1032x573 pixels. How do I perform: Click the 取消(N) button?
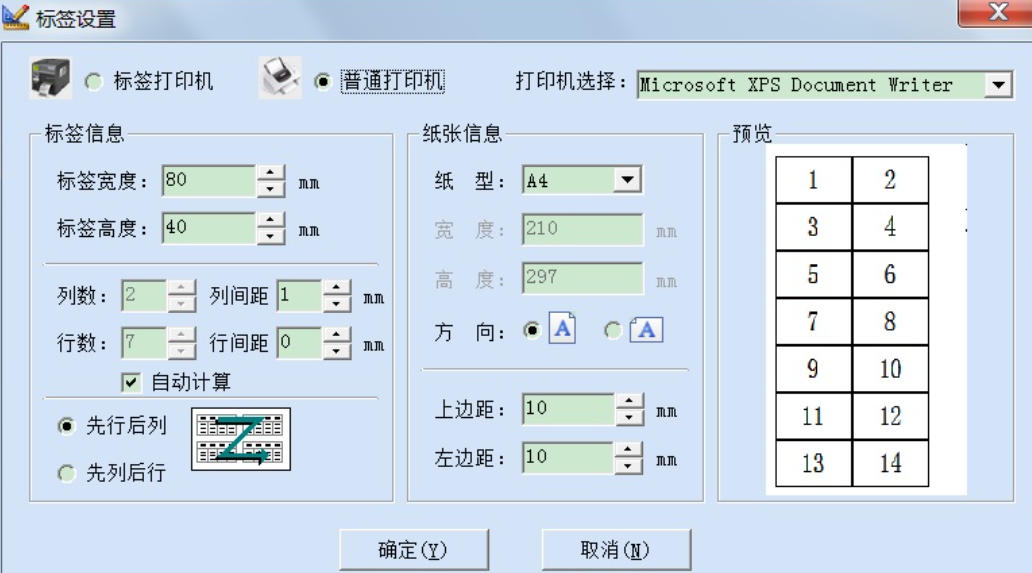pyautogui.click(x=615, y=550)
